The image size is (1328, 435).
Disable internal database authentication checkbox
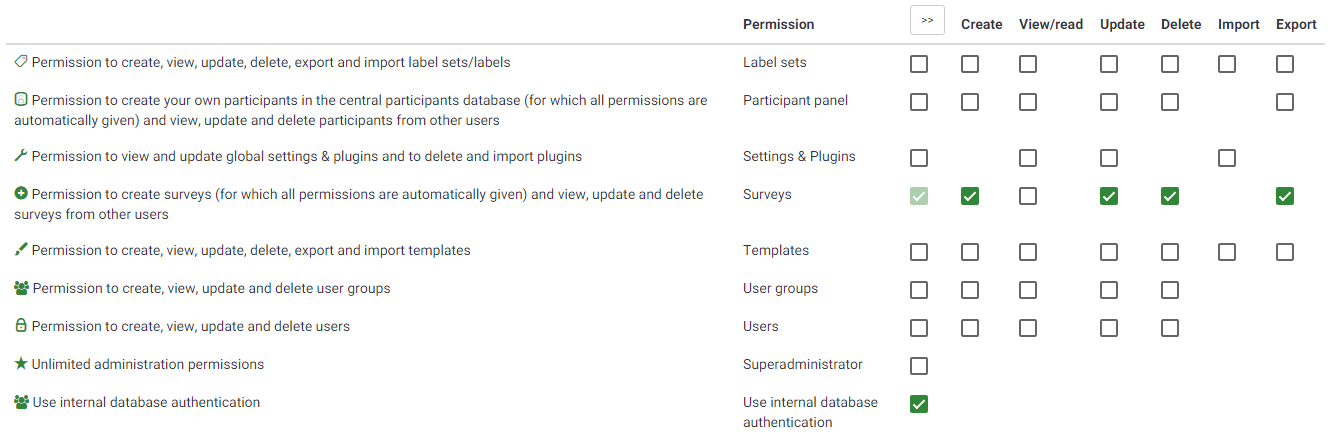[x=919, y=405]
